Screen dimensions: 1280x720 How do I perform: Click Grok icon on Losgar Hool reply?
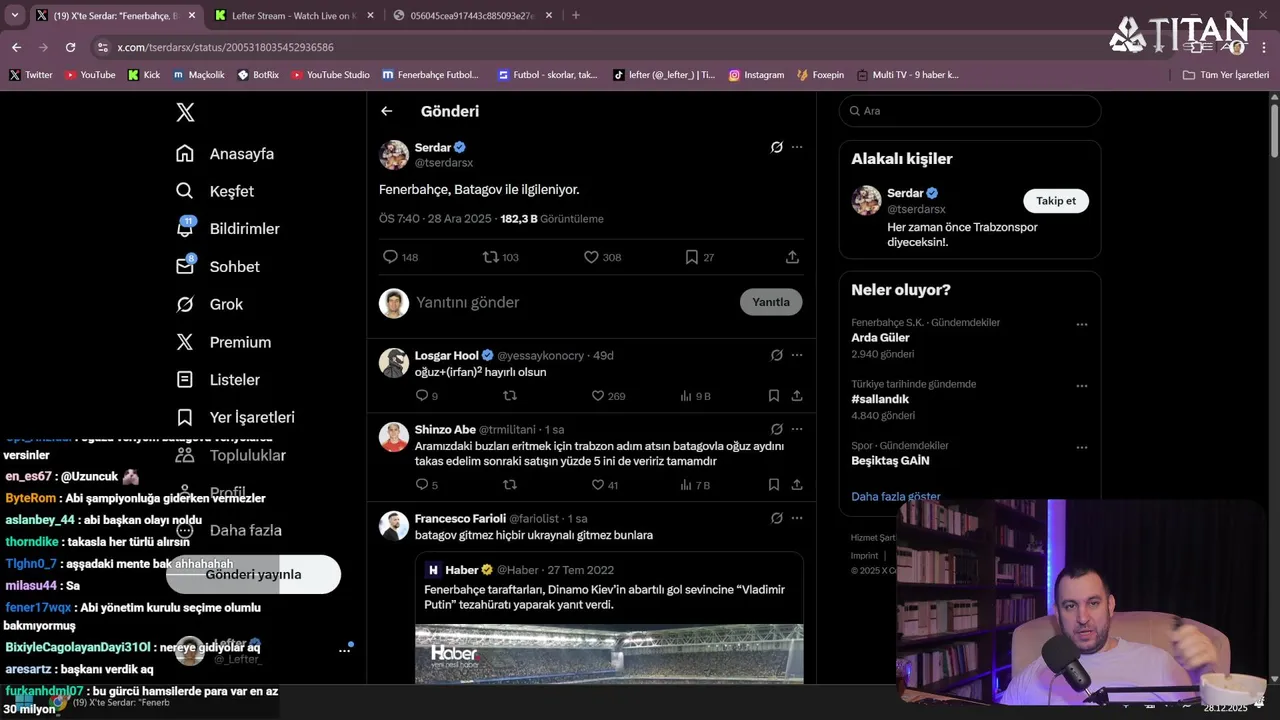pos(776,355)
